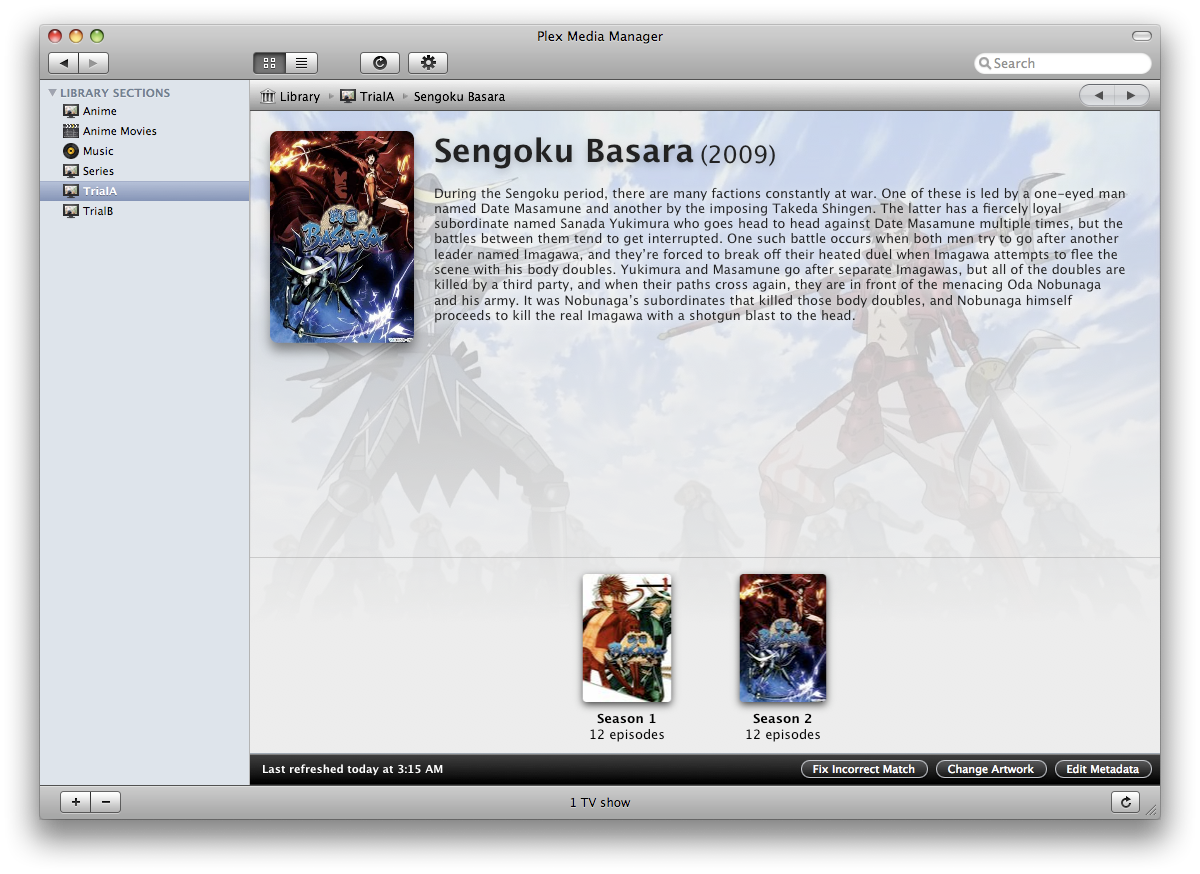
Task: Switch to list view mode
Action: [301, 63]
